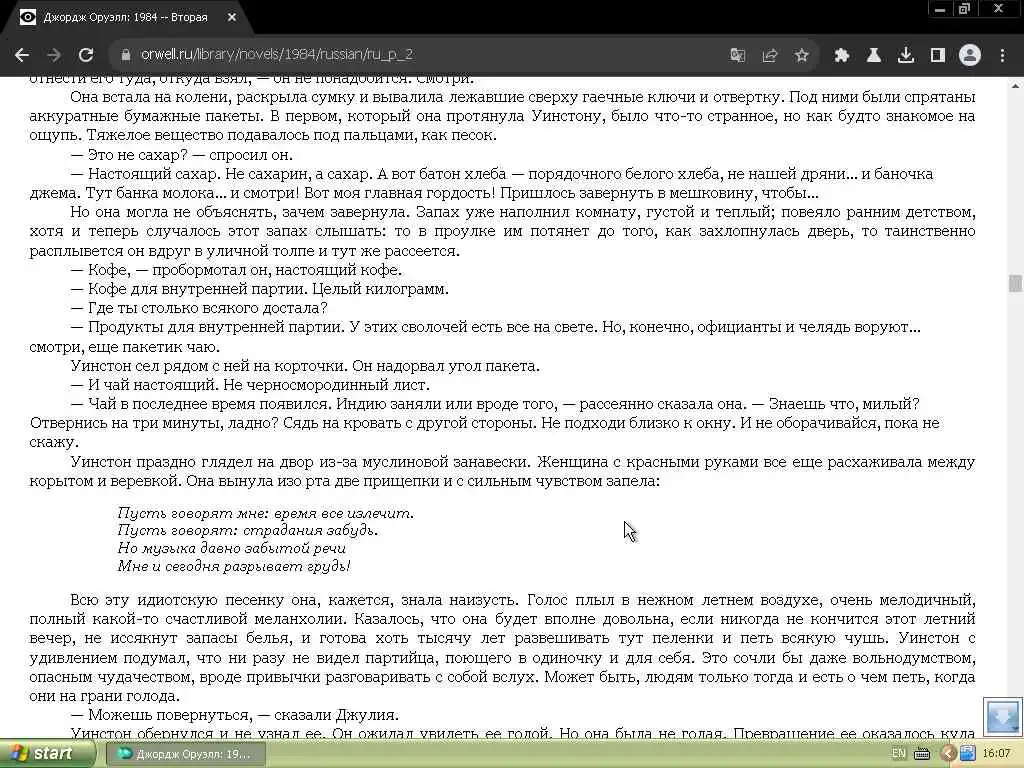Image resolution: width=1024 pixels, height=768 pixels.
Task: Go forward with the forward arrow
Action: coord(54,55)
